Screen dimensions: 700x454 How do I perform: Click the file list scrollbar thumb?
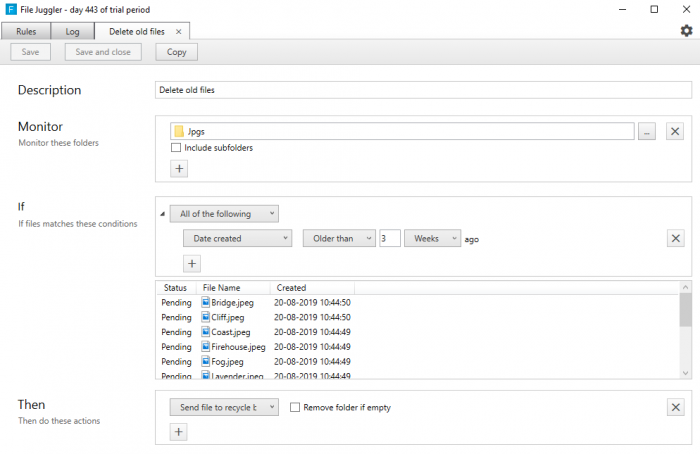point(685,310)
